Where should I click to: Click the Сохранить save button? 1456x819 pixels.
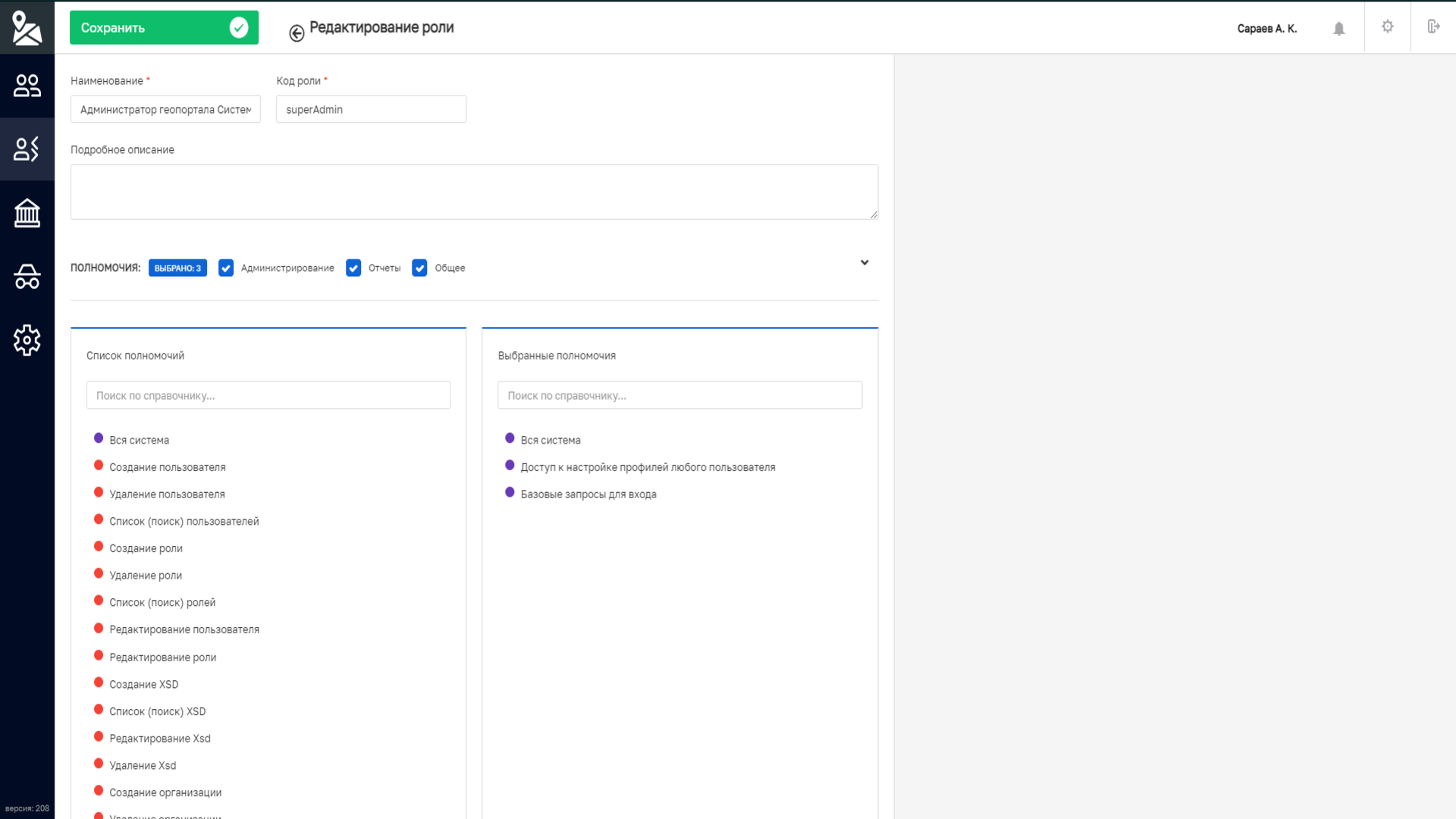click(164, 28)
